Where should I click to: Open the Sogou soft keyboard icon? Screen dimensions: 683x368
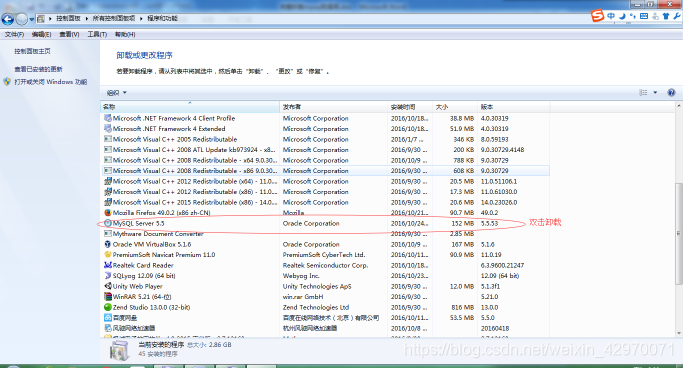(x=644, y=16)
